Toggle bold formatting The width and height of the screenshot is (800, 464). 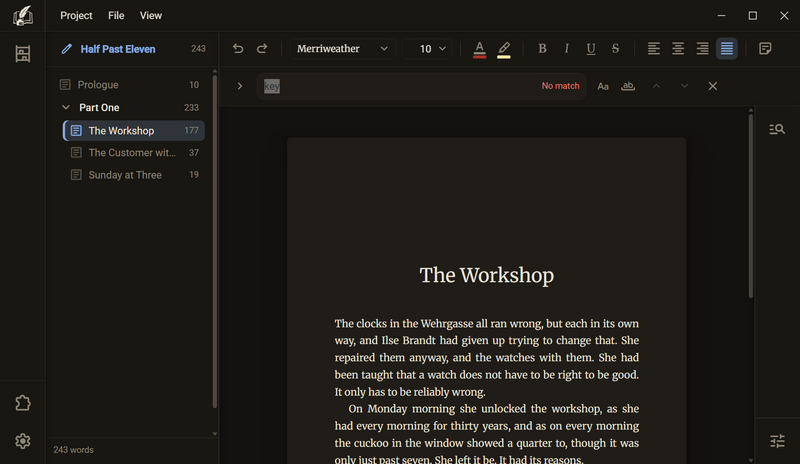542,48
